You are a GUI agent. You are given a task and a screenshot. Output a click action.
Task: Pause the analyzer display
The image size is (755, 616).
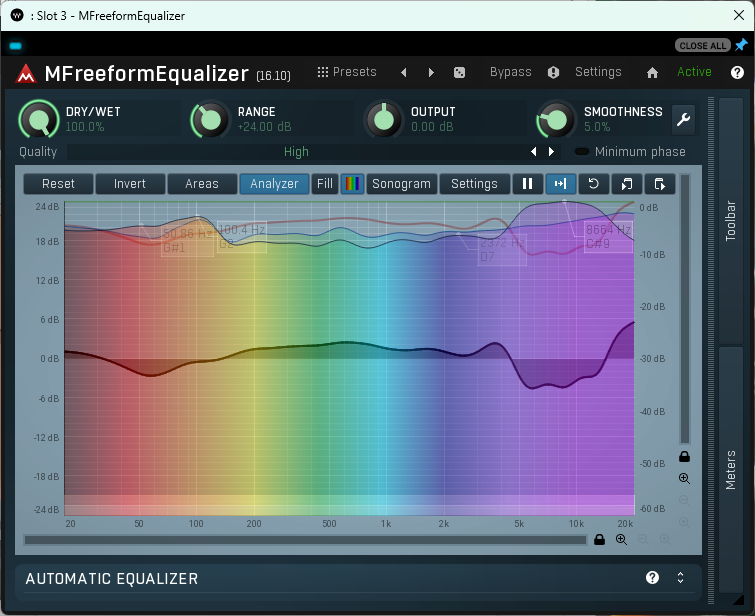(x=528, y=184)
